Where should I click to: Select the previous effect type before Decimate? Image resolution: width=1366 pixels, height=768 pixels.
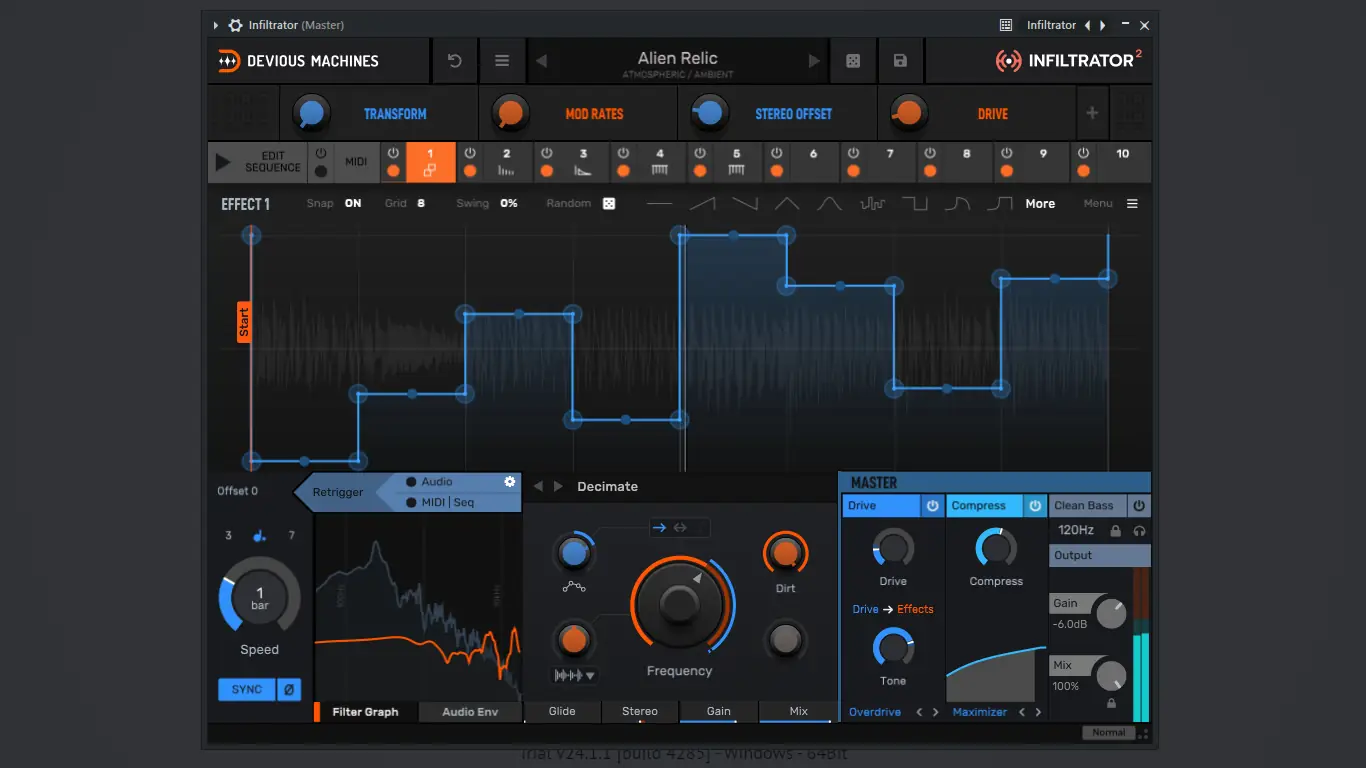pos(538,487)
